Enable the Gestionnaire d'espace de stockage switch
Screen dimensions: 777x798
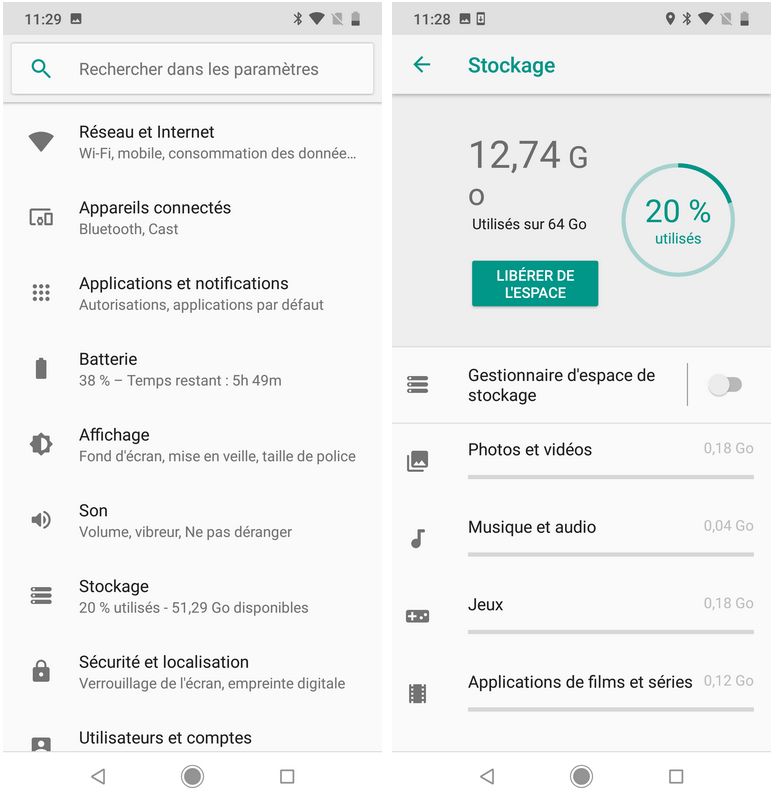coord(725,385)
